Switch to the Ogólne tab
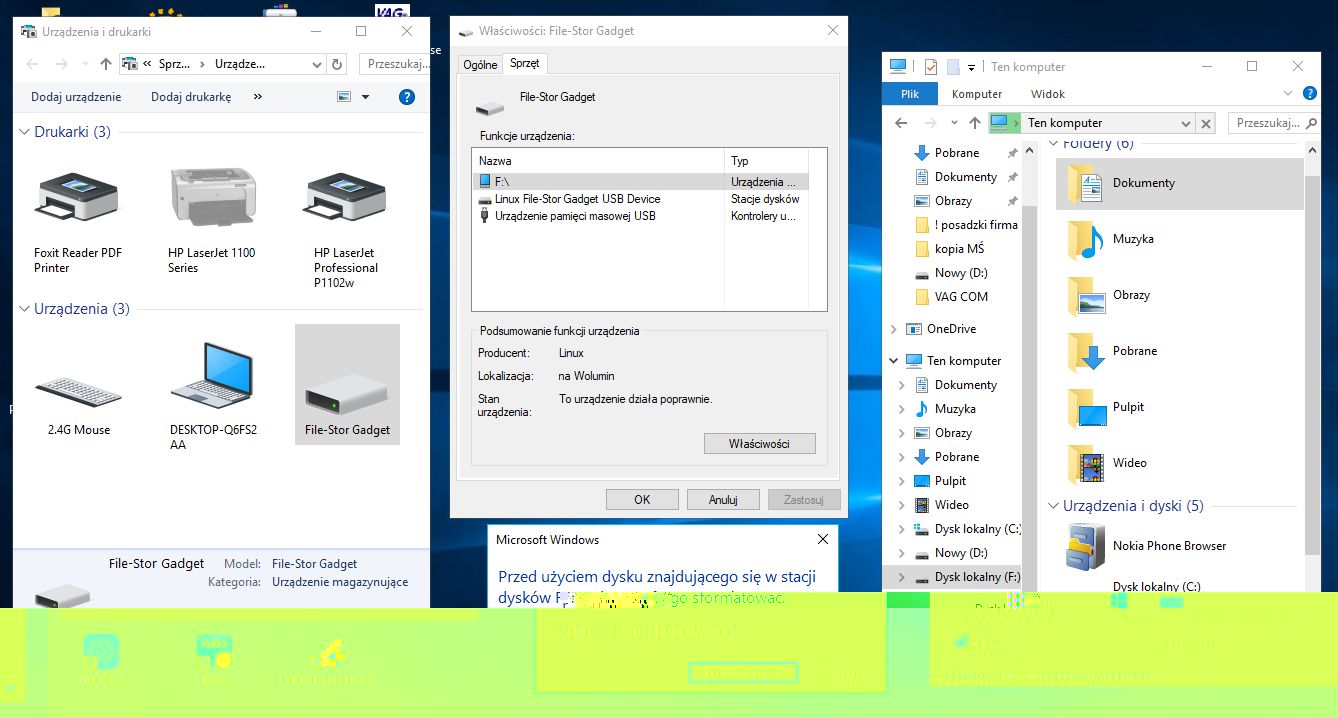The height and width of the screenshot is (718, 1338). point(480,64)
